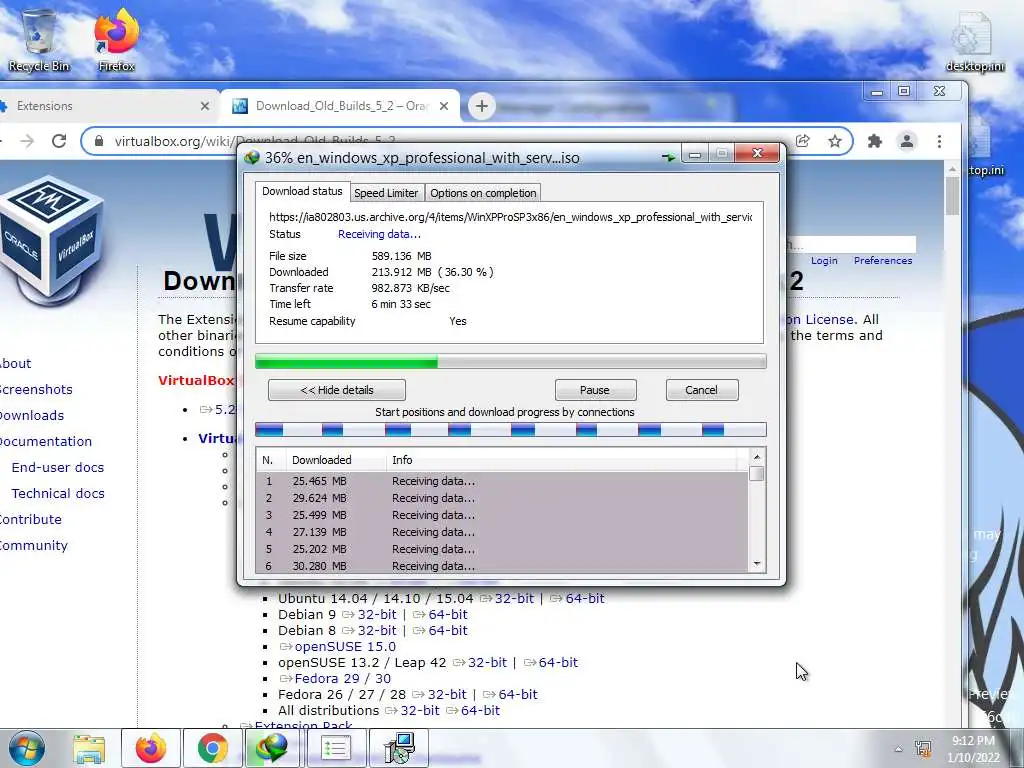Click the Chrome page vertical scrollbar thumb
Screen dimensions: 1024x768
click(x=953, y=196)
